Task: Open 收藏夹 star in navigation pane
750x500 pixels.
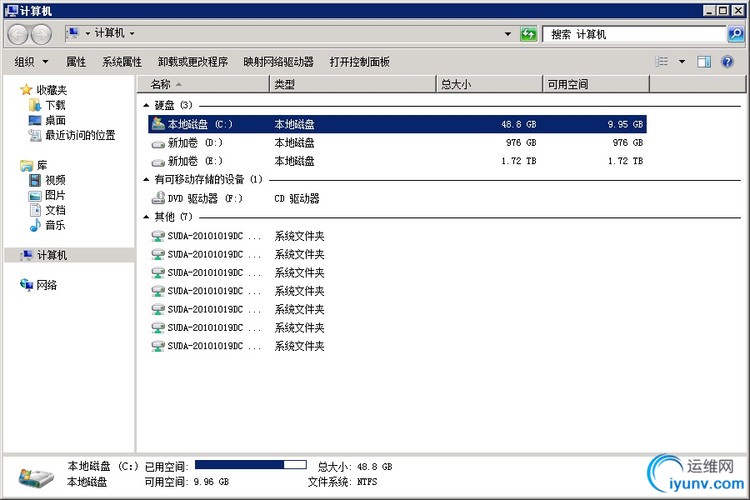Action: (26, 89)
